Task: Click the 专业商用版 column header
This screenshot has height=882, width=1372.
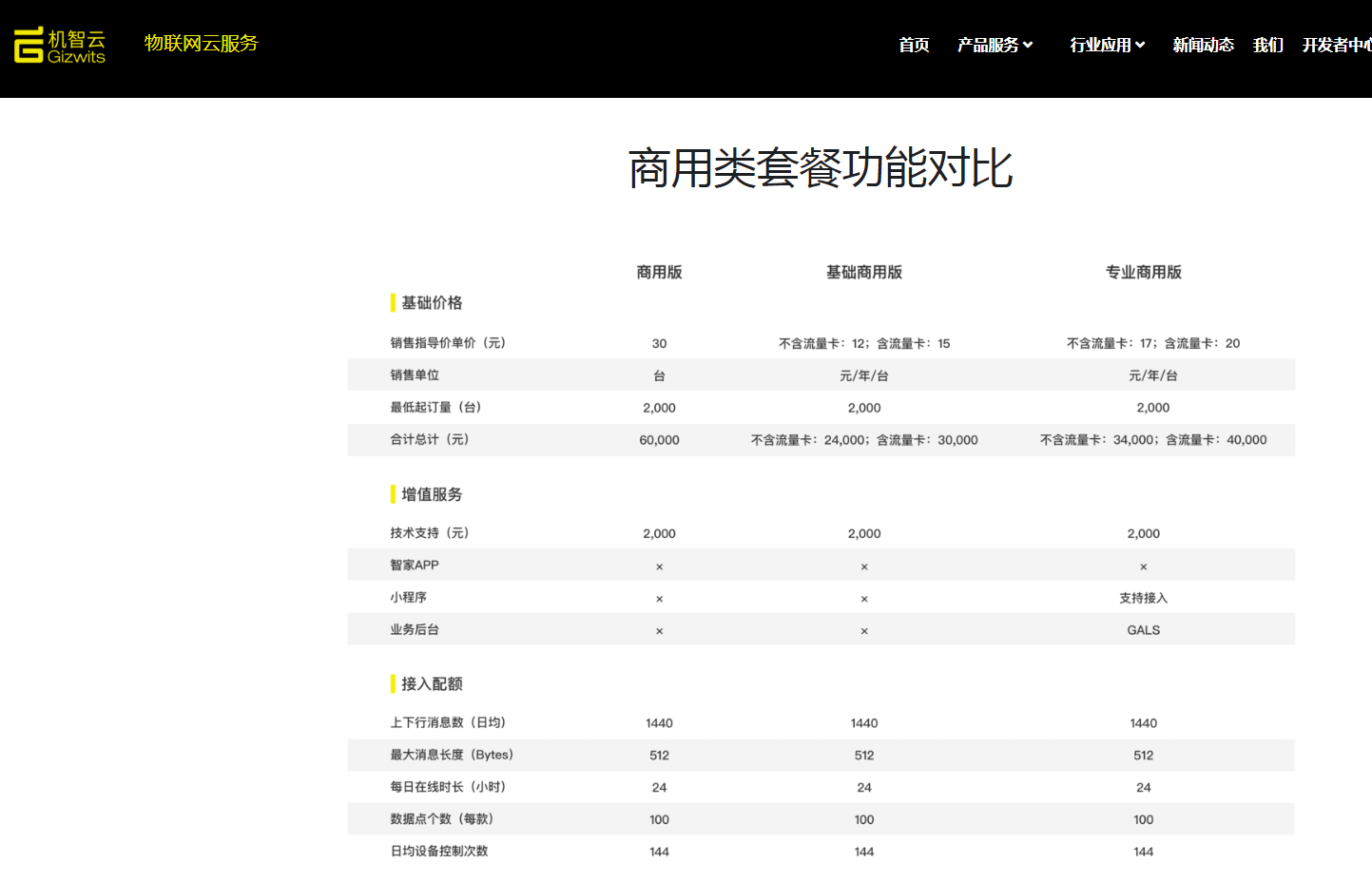Action: click(x=1143, y=272)
